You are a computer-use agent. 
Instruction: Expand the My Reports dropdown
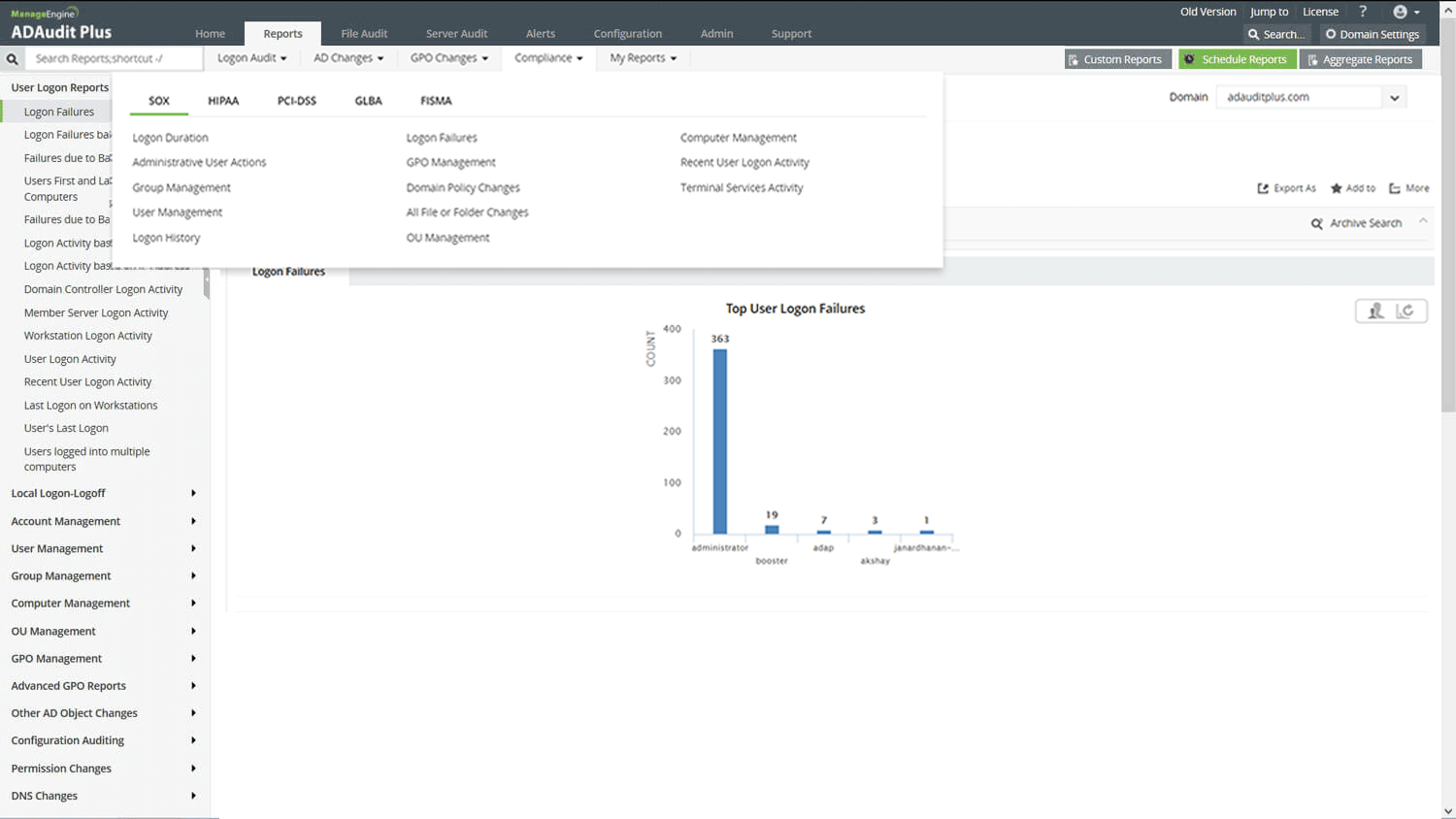643,58
